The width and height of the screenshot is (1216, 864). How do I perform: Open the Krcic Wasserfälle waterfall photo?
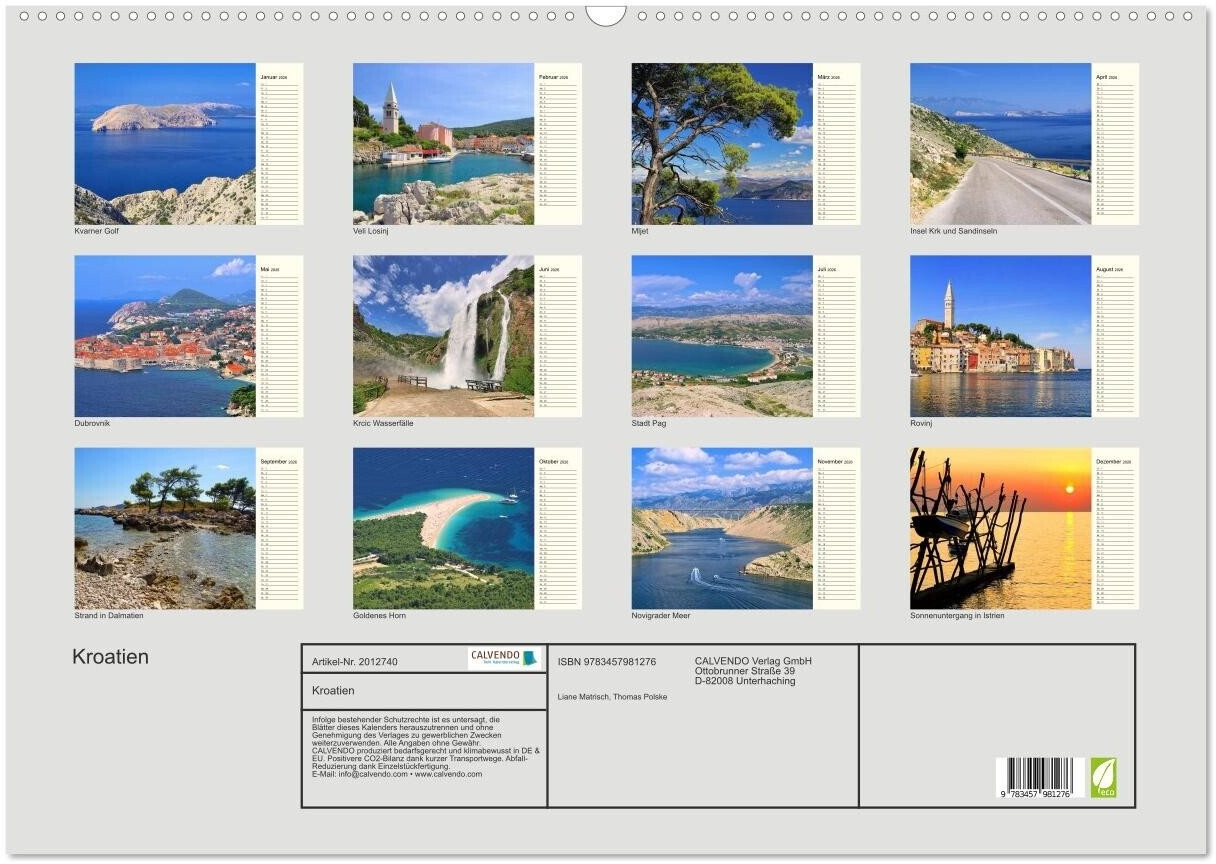[x=443, y=336]
